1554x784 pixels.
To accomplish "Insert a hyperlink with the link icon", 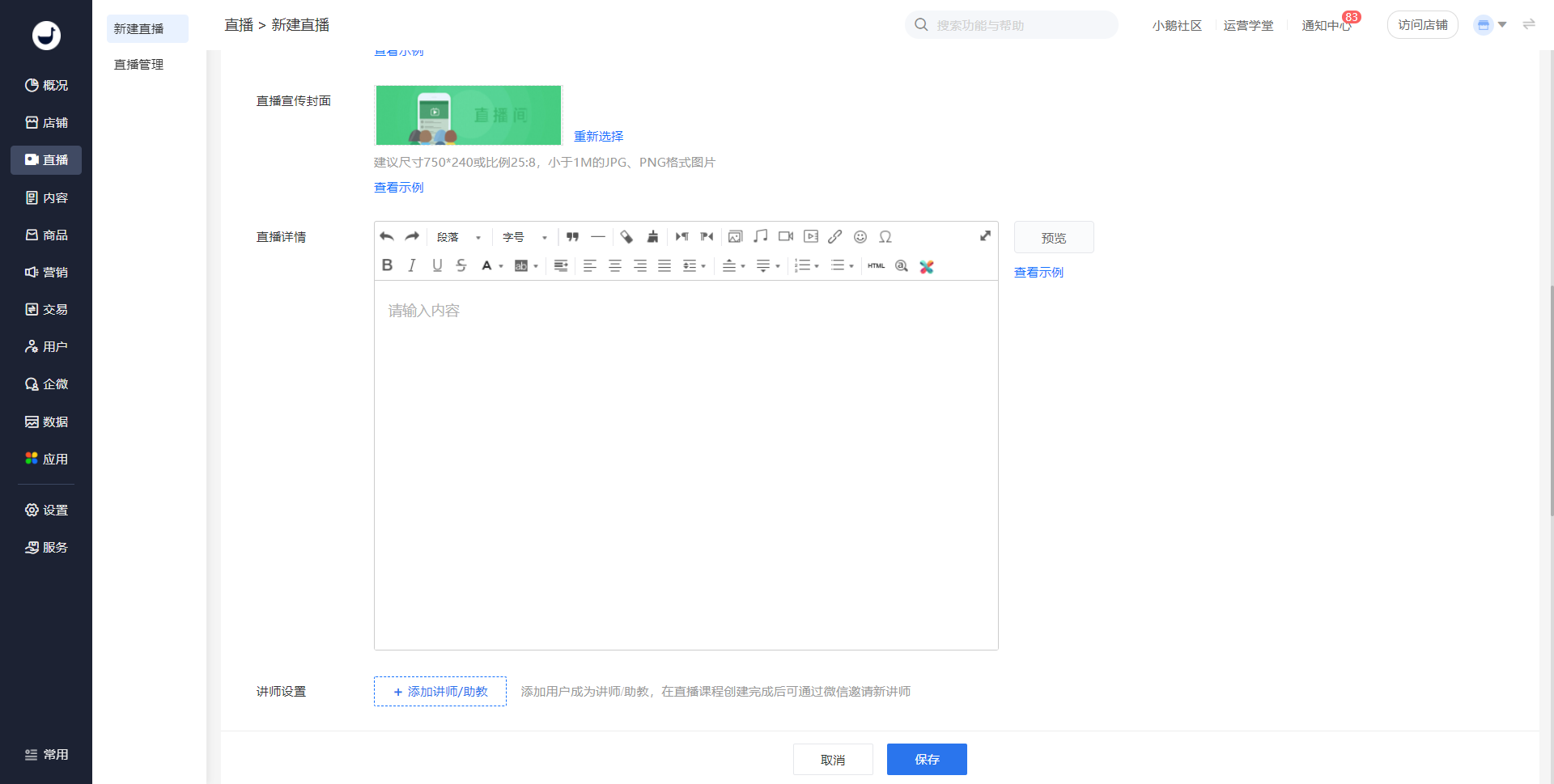I will 835,237.
